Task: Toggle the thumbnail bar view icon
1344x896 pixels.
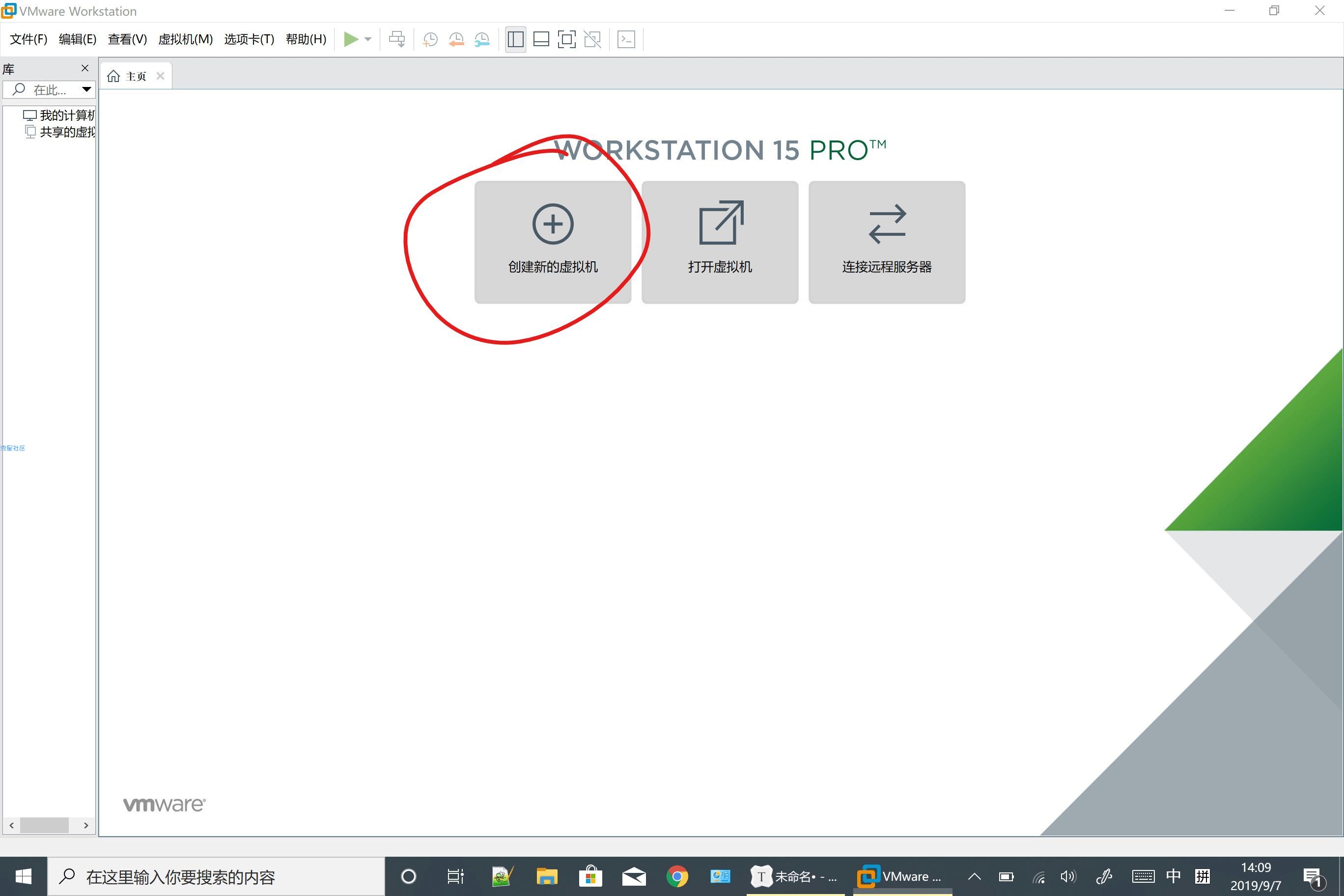Action: [541, 39]
